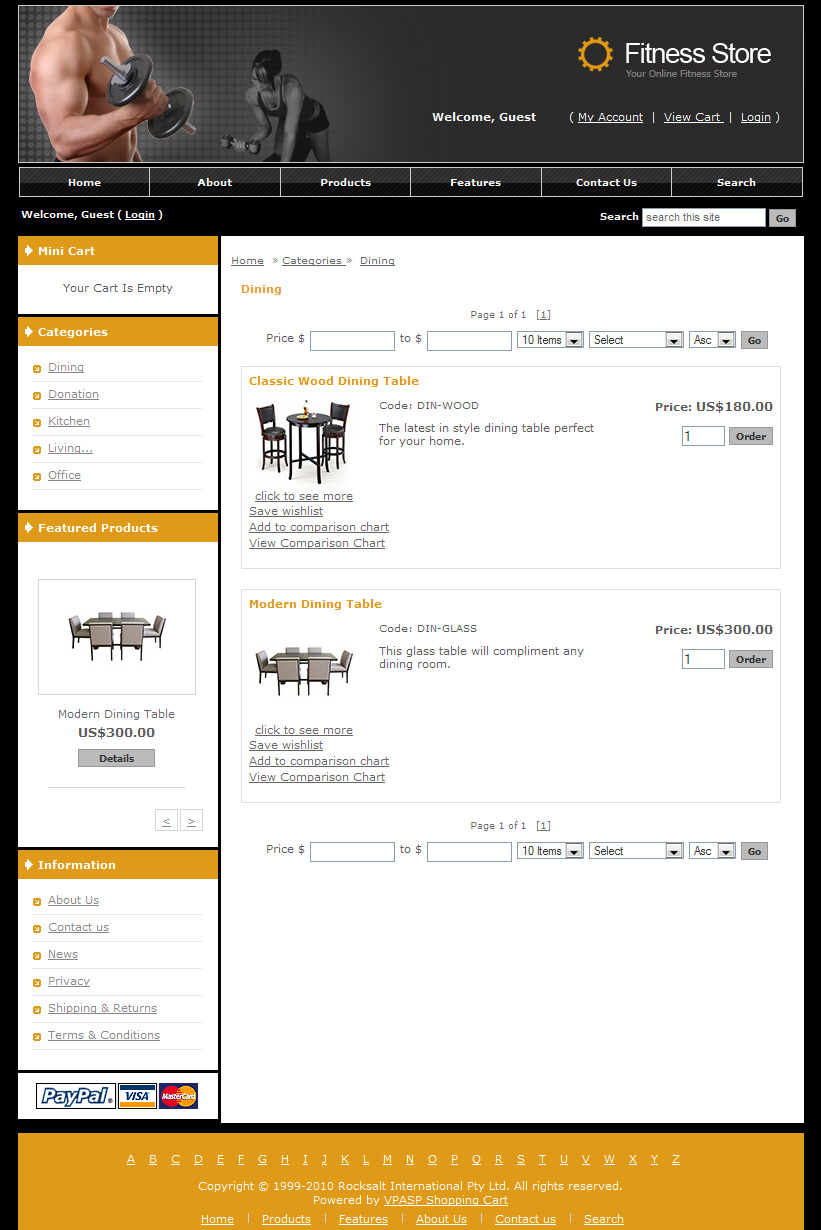Expand the bottom Asc order dropdown
This screenshot has width=821, height=1230.
coord(712,851)
